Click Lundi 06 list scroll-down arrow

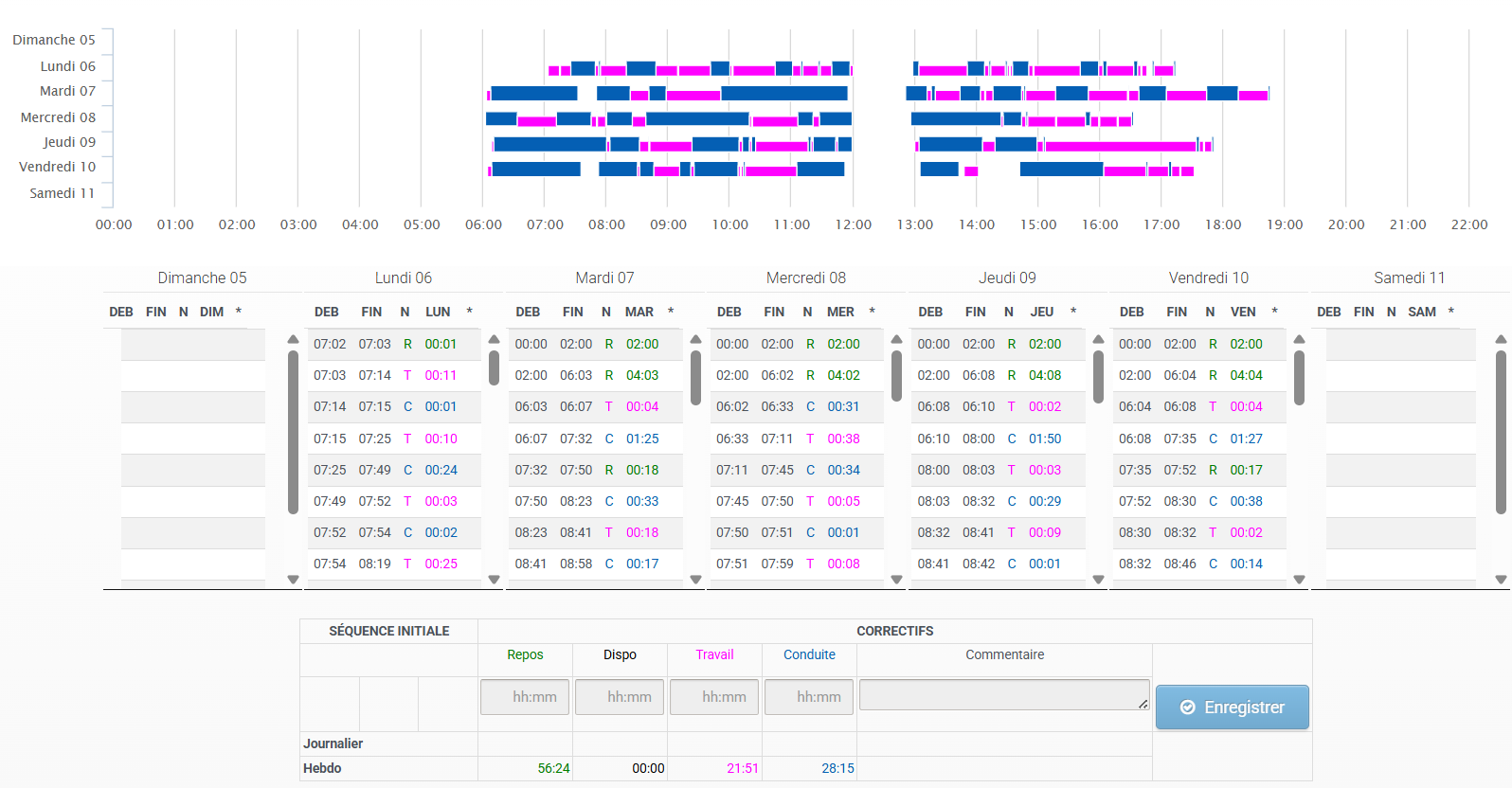pyautogui.click(x=494, y=579)
